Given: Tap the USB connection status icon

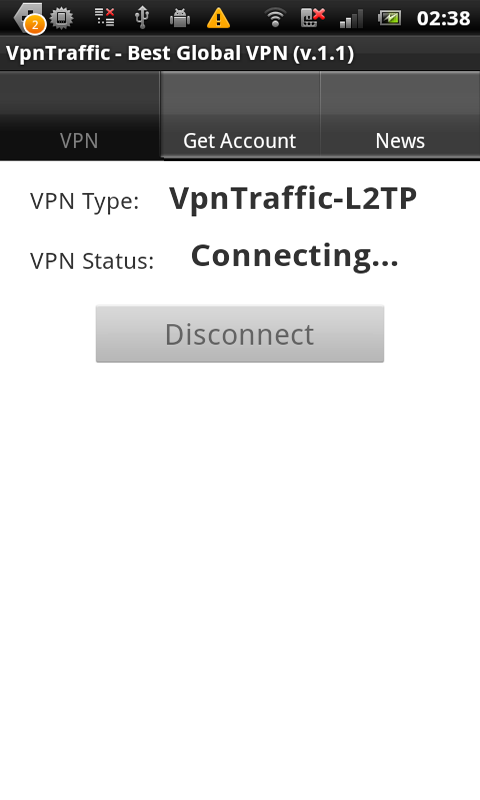Looking at the screenshot, I should pyautogui.click(x=142, y=17).
